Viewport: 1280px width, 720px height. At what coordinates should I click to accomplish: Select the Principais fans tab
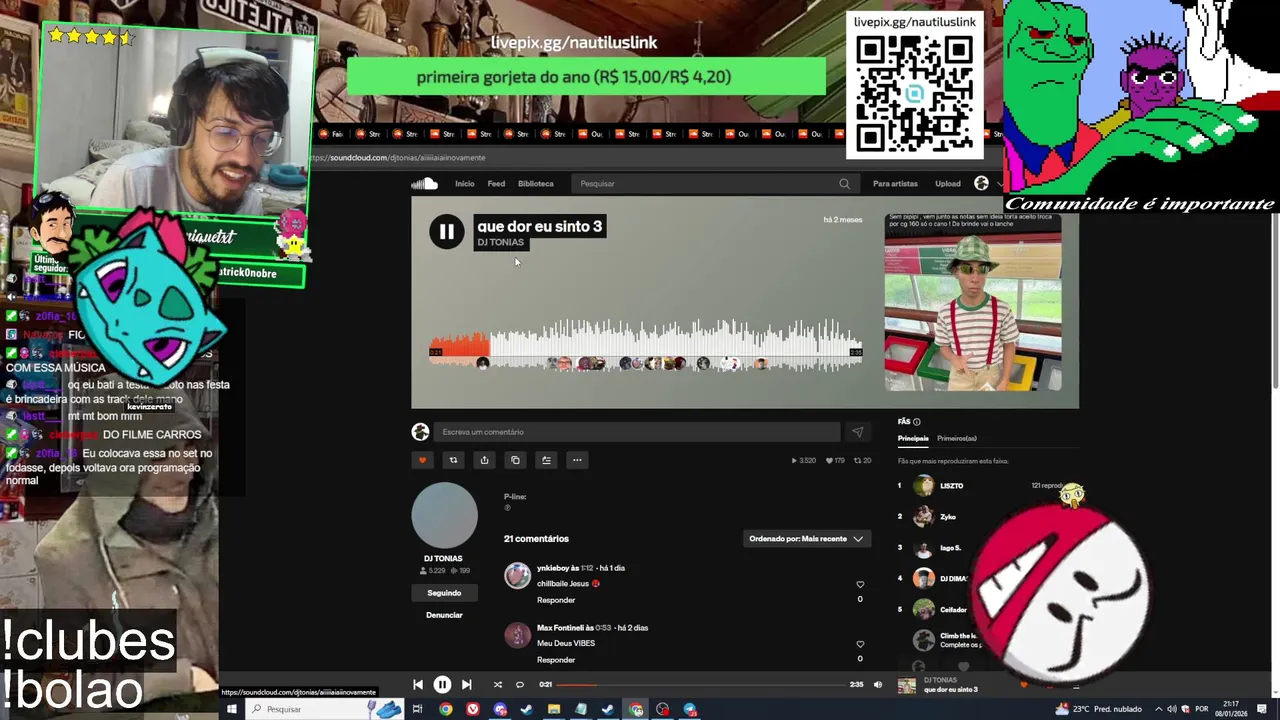coord(913,438)
